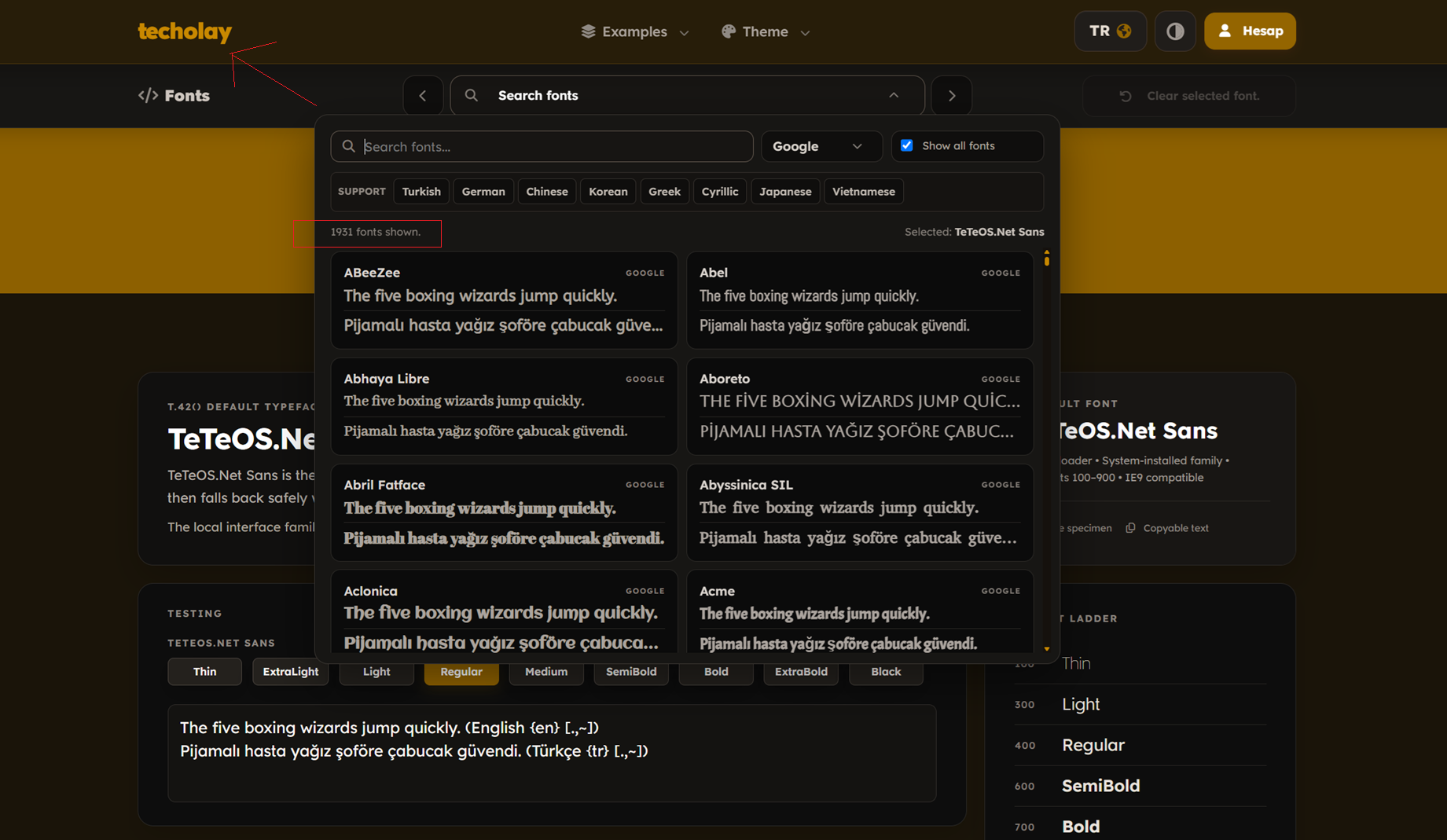Toggle dark/light contrast mode icon
Viewport: 1447px width, 840px height.
(x=1175, y=31)
